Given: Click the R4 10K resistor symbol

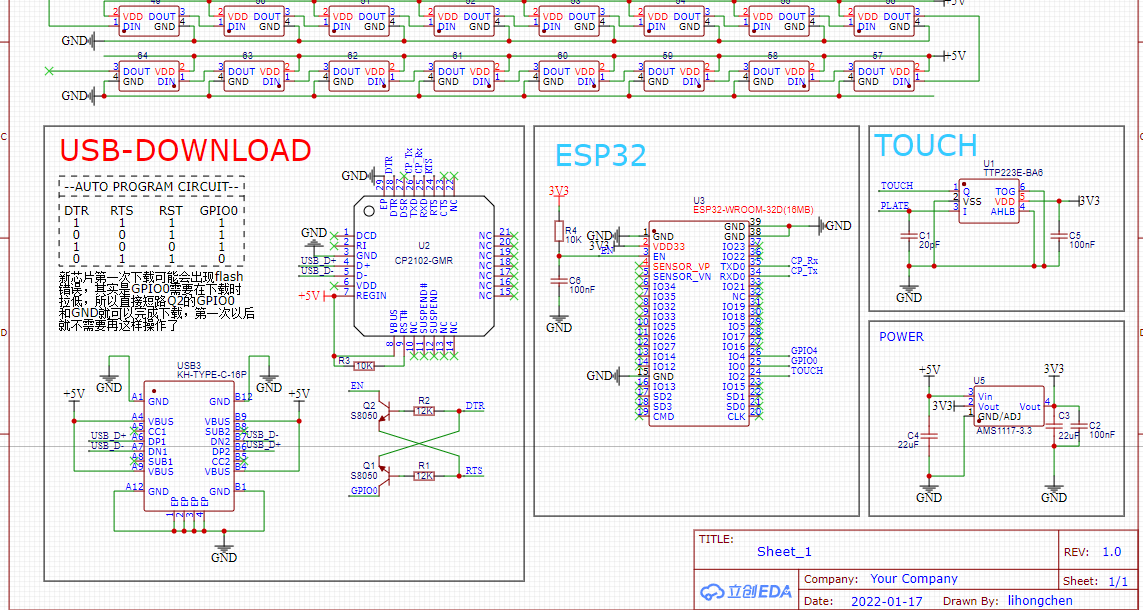Looking at the screenshot, I should pyautogui.click(x=558, y=232).
